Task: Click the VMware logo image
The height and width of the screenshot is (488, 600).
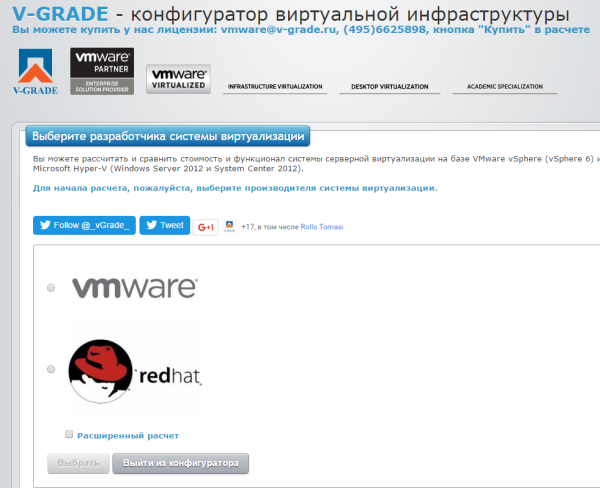Action: coord(135,288)
